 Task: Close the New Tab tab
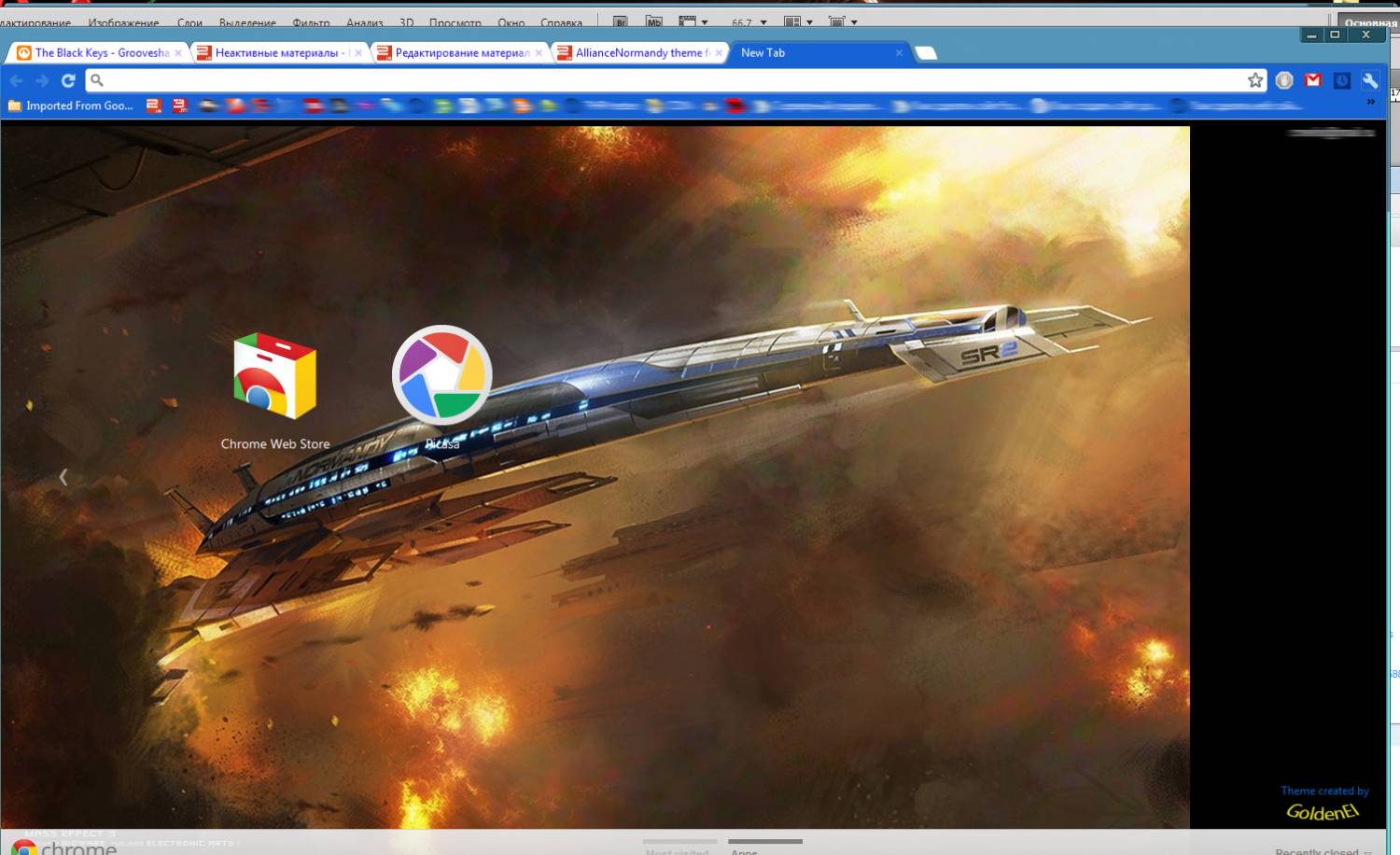(899, 53)
